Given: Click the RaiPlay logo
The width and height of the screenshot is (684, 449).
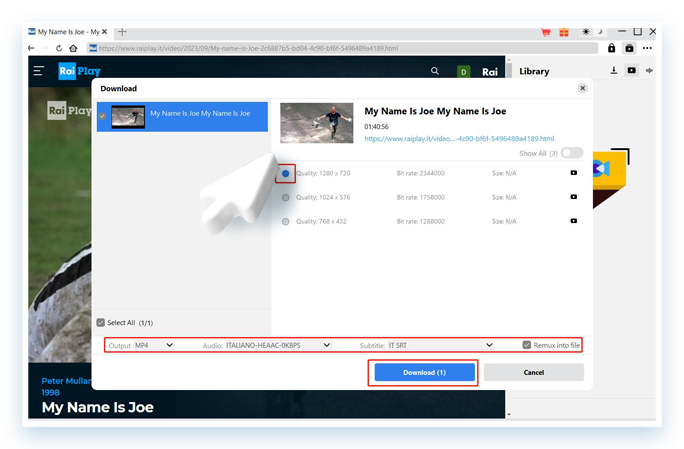Looking at the screenshot, I should click(79, 71).
